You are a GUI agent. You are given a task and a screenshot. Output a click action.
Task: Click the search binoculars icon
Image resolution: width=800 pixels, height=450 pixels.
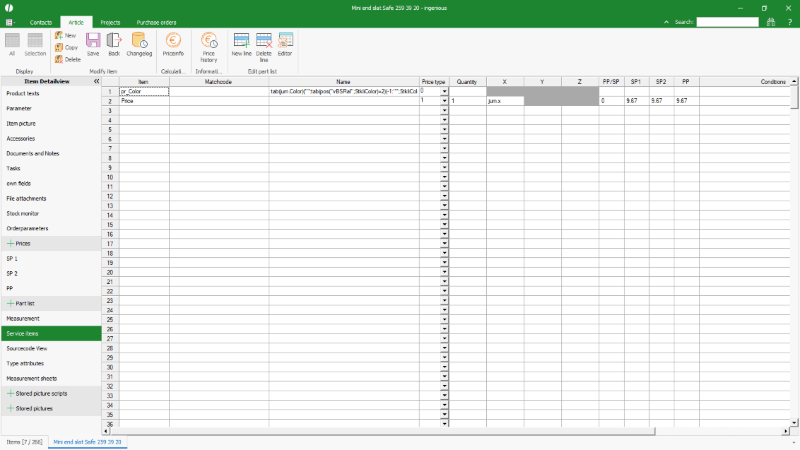[771, 22]
